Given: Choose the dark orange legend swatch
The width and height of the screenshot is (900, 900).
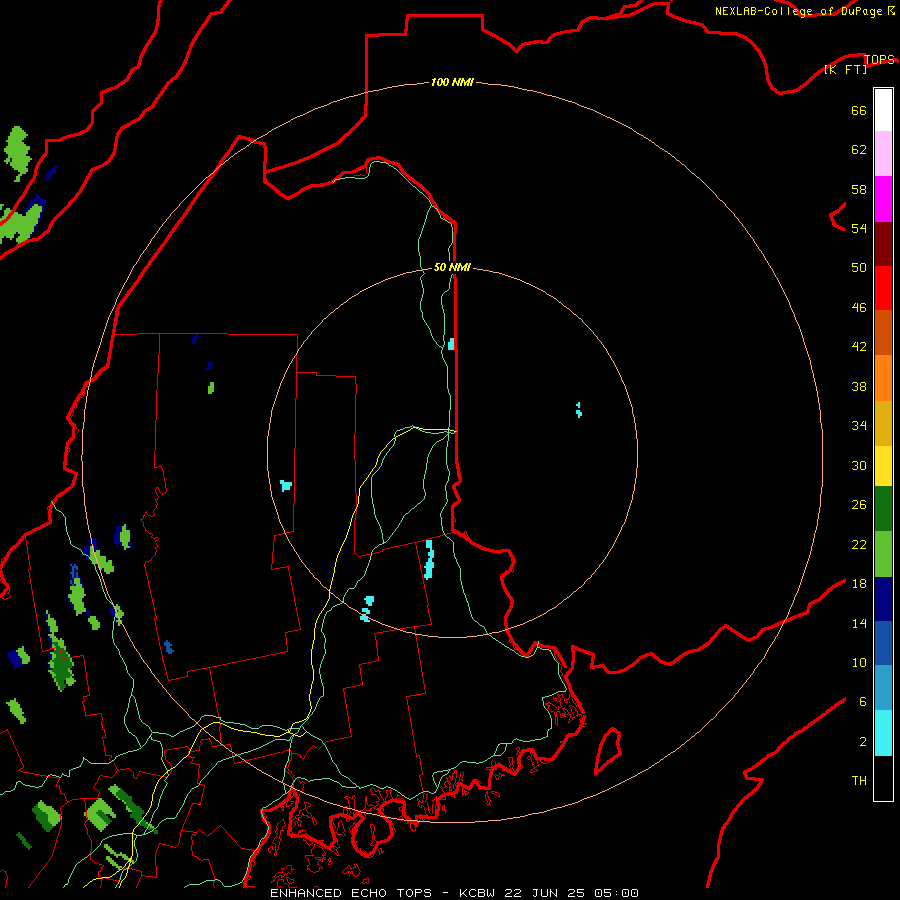Looking at the screenshot, I should click(883, 332).
